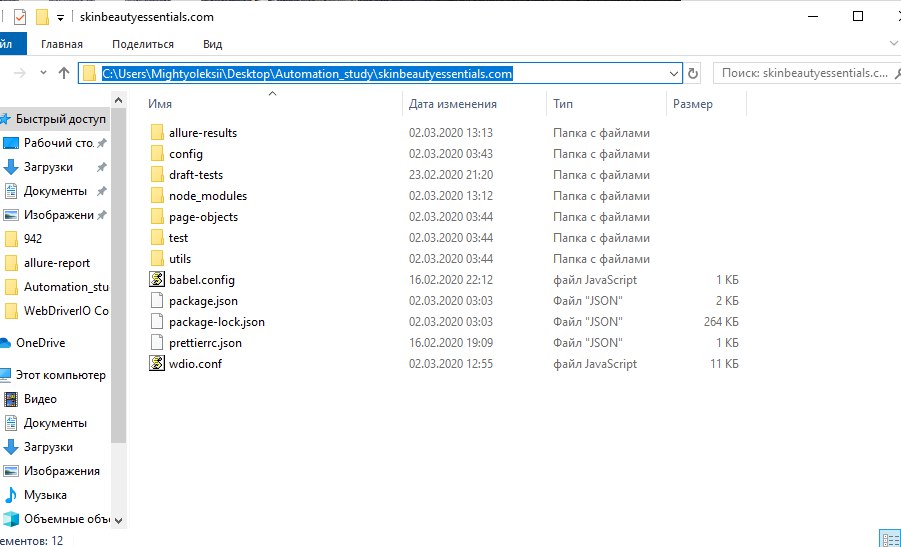The width and height of the screenshot is (901, 547).
Task: Click the date 23.02.2020 21:20
Action: (x=451, y=175)
